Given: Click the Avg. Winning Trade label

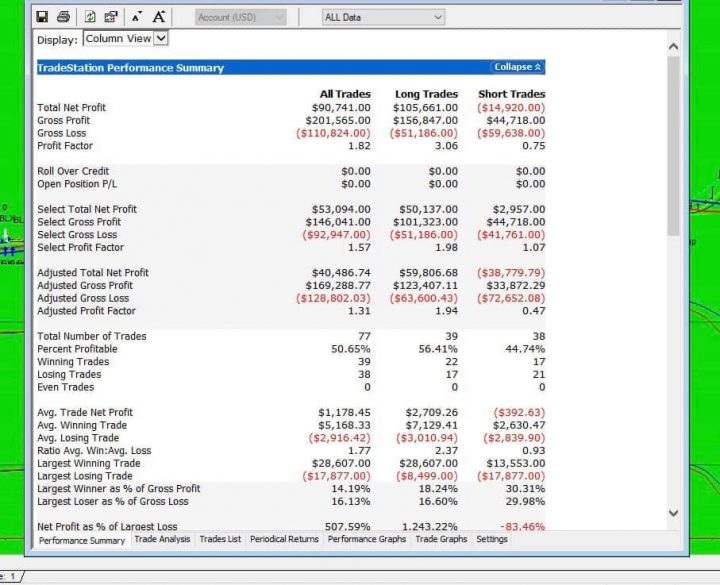Looking at the screenshot, I should click(82, 425).
